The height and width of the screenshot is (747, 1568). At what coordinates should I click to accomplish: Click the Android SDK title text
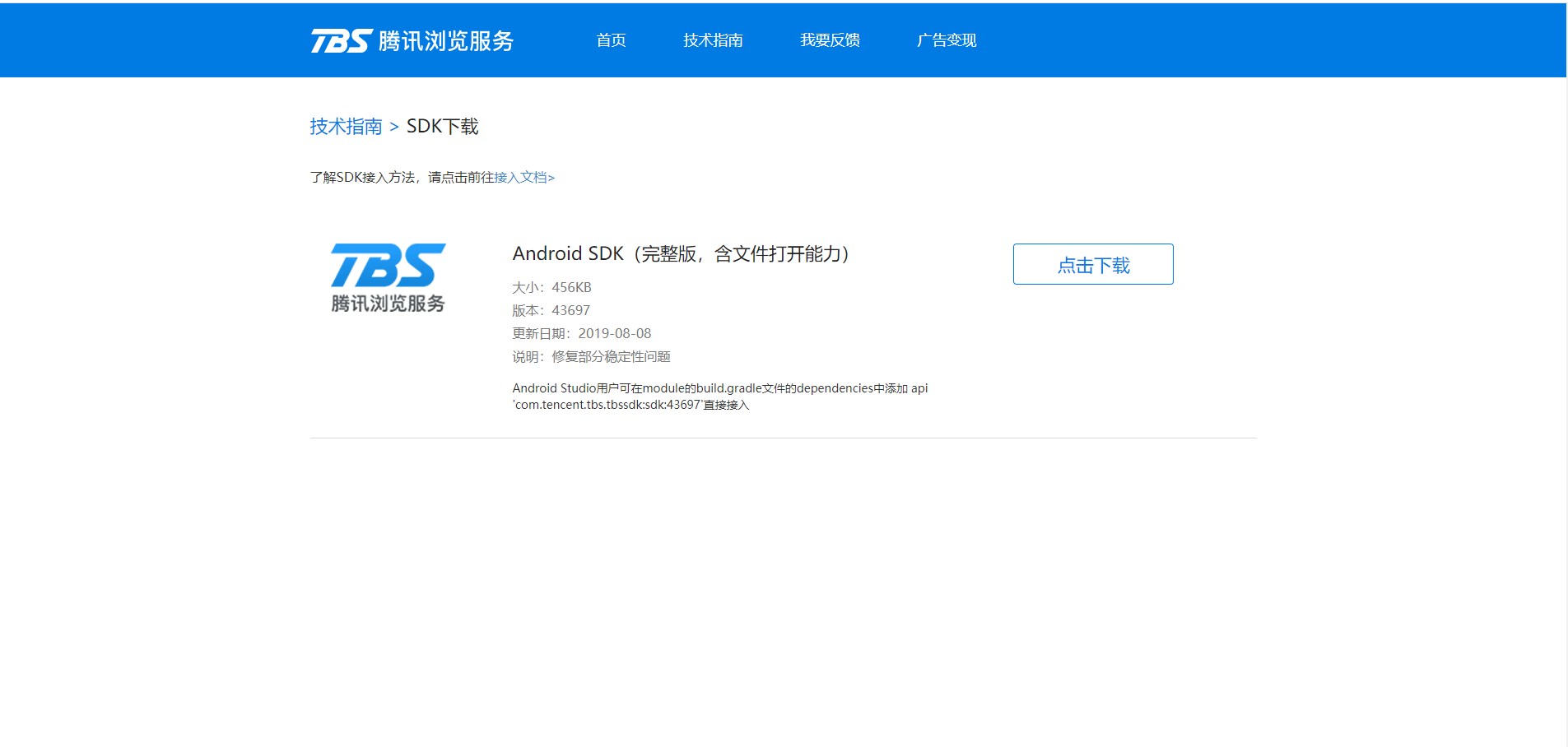(x=681, y=254)
